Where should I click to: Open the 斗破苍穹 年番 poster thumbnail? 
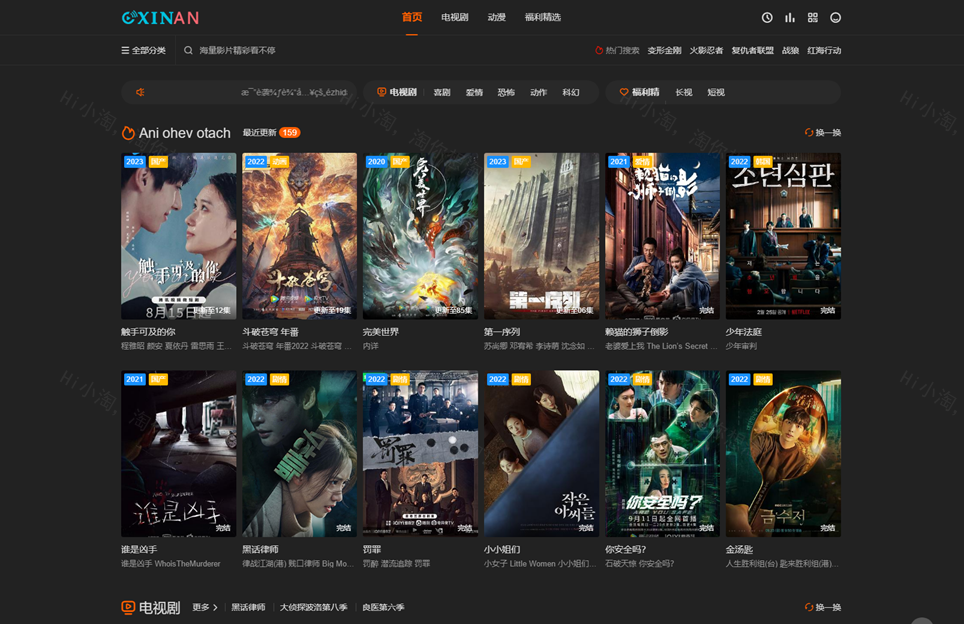point(299,236)
